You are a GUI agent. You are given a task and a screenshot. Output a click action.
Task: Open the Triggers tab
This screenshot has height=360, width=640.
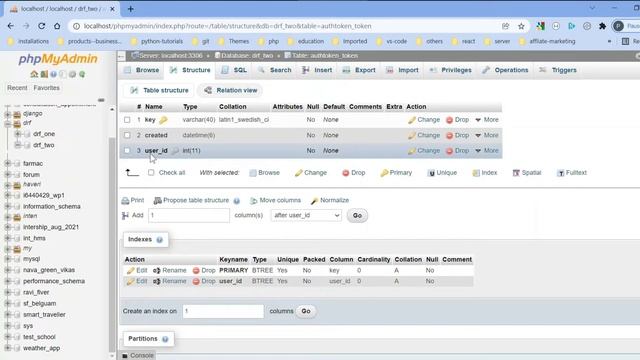[558, 70]
